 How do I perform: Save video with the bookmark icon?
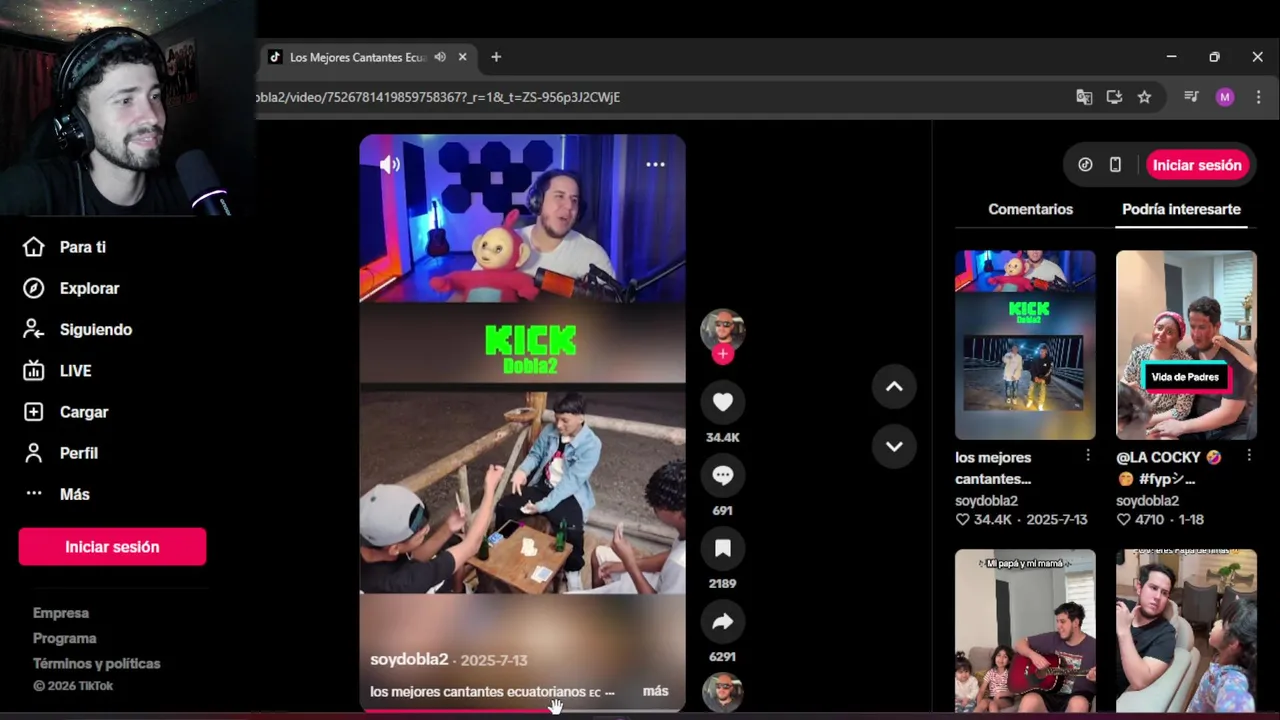click(x=723, y=549)
